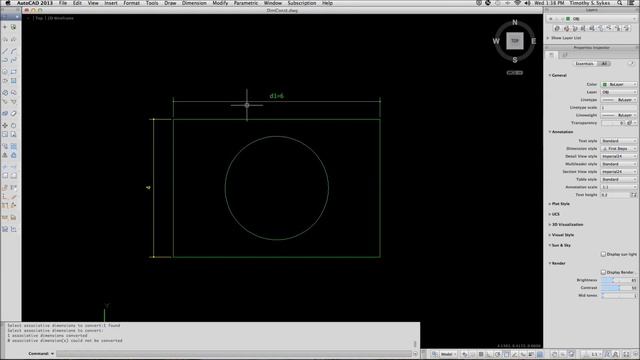
Task: Click the Layer Previous icon
Action: (575, 28)
